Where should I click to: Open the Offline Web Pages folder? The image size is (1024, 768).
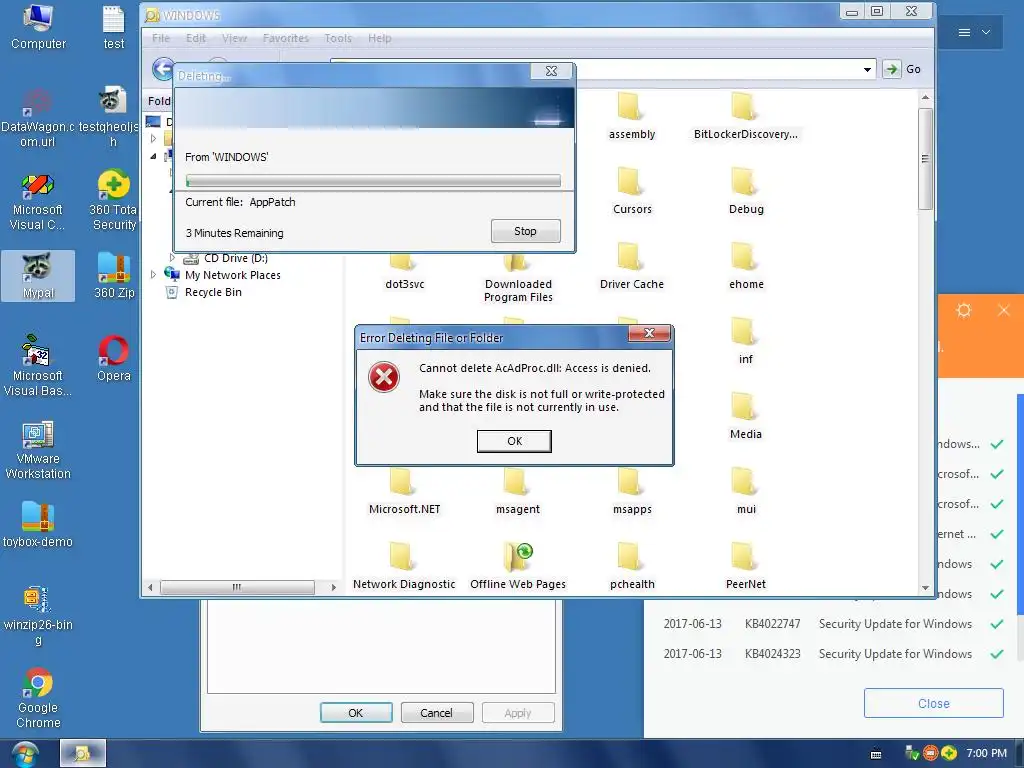point(518,567)
